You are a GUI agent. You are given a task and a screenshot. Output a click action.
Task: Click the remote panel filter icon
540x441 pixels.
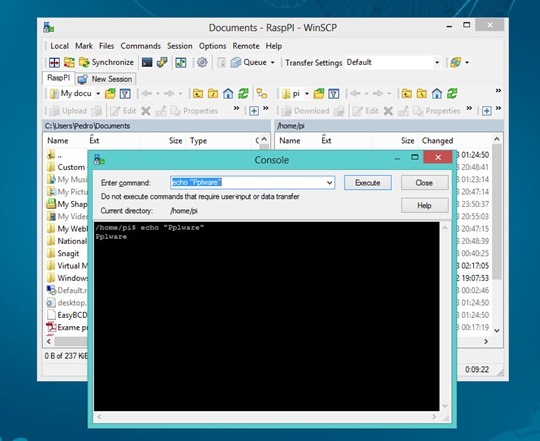point(334,94)
